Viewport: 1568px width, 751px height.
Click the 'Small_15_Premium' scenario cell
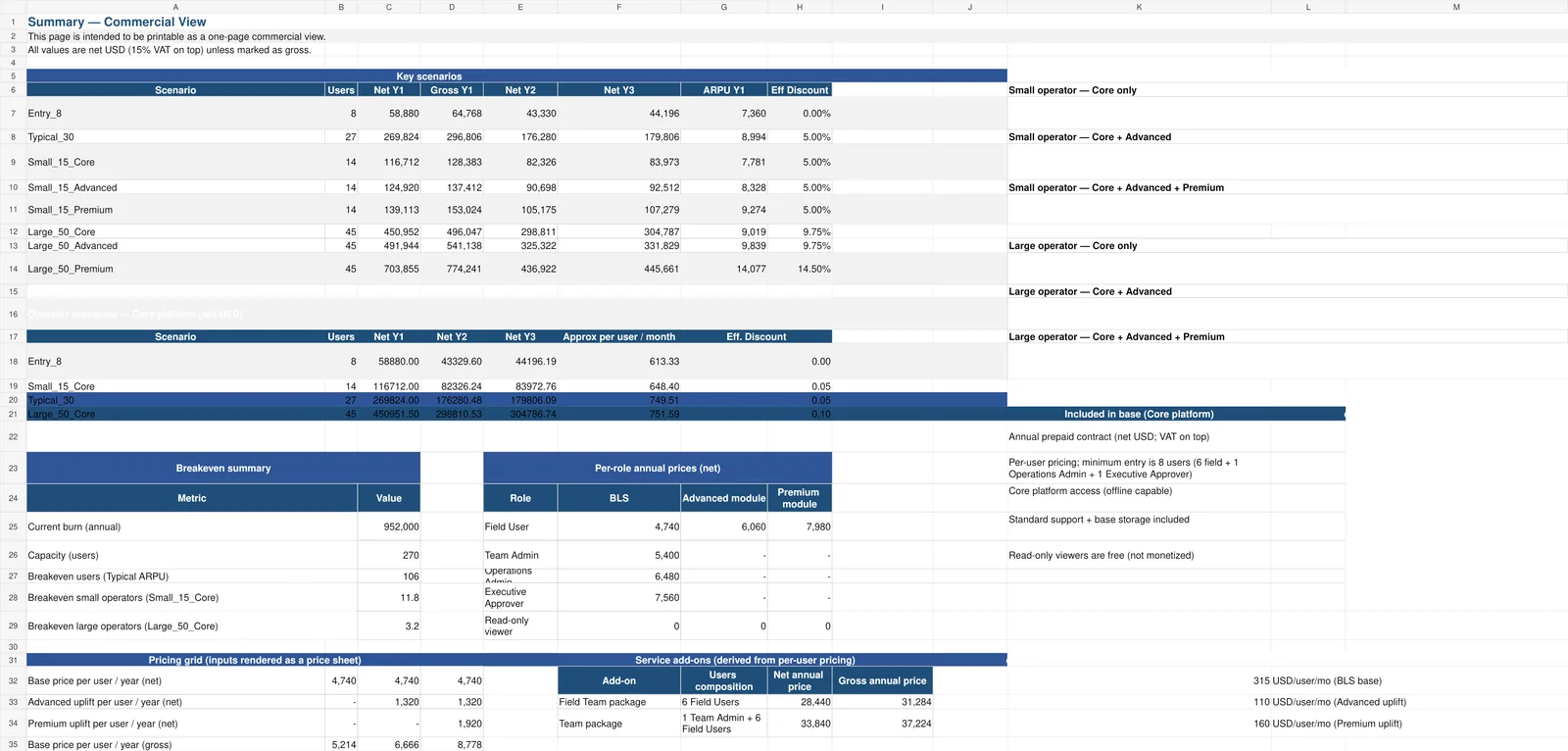tap(175, 210)
